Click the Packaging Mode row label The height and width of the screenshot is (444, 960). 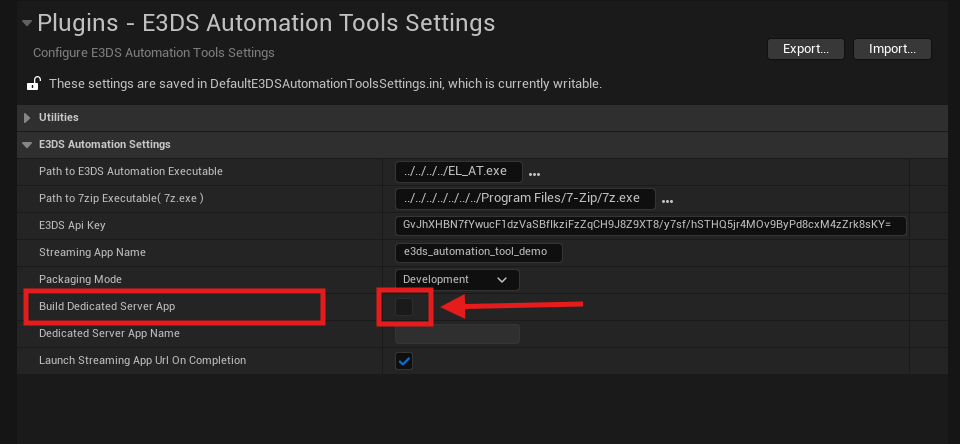(x=80, y=279)
